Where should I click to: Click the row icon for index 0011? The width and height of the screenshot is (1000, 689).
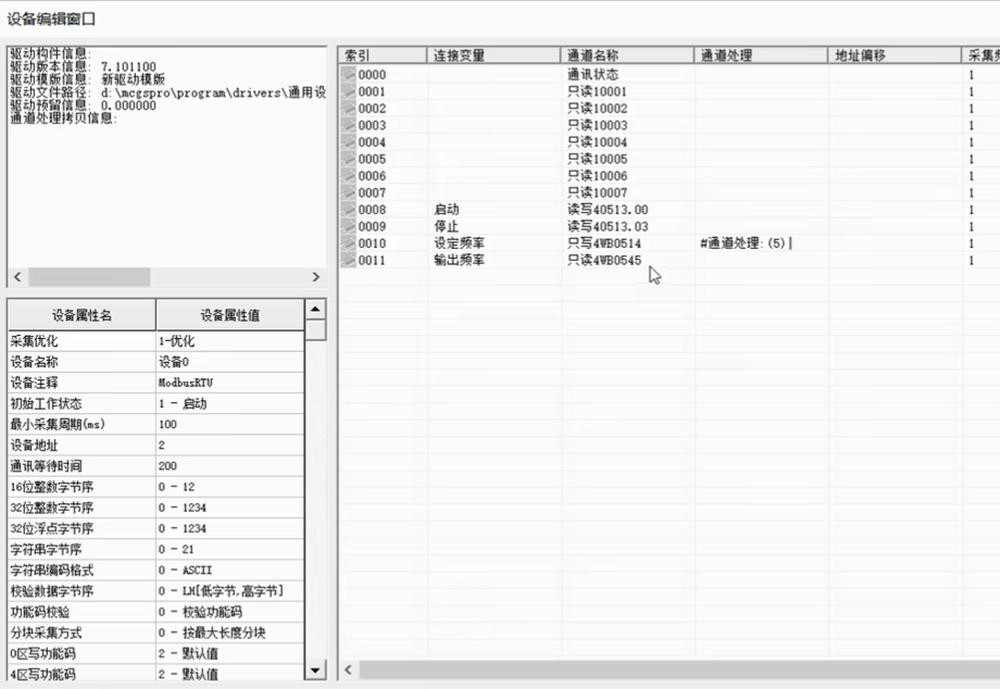[x=348, y=261]
